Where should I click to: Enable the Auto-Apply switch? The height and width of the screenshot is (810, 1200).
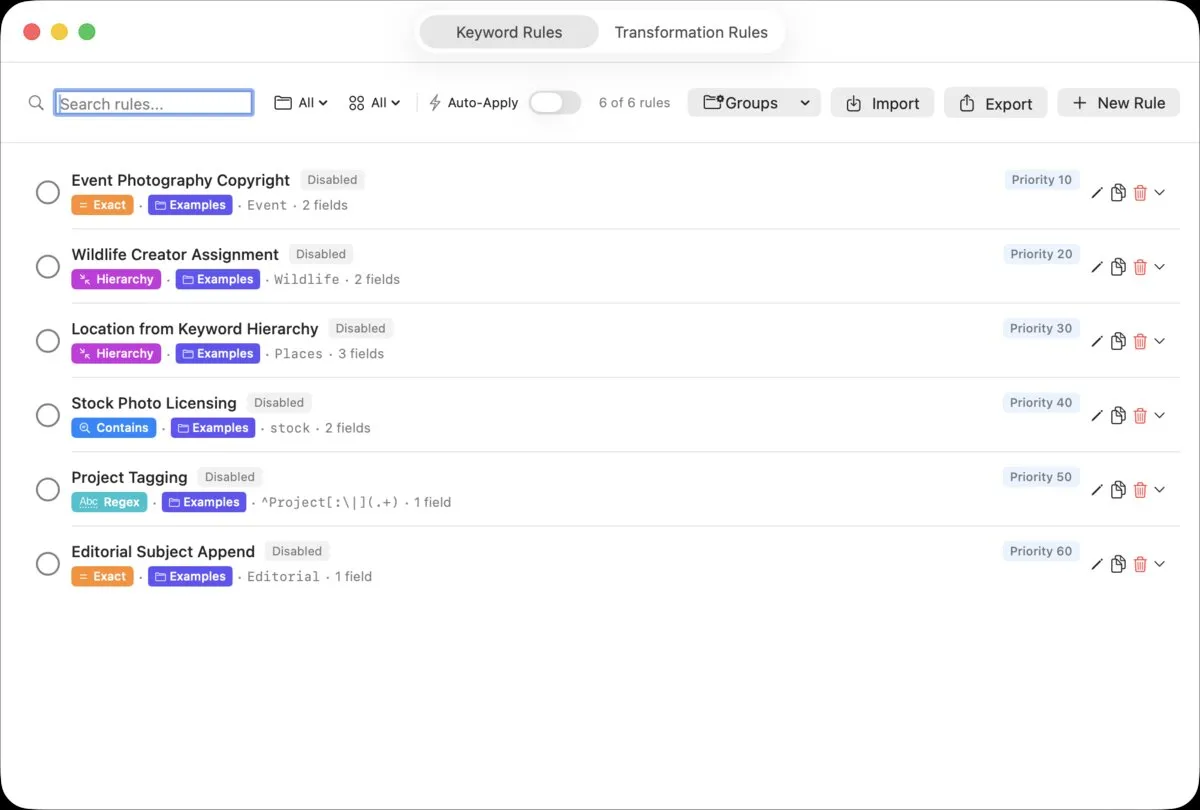click(555, 102)
